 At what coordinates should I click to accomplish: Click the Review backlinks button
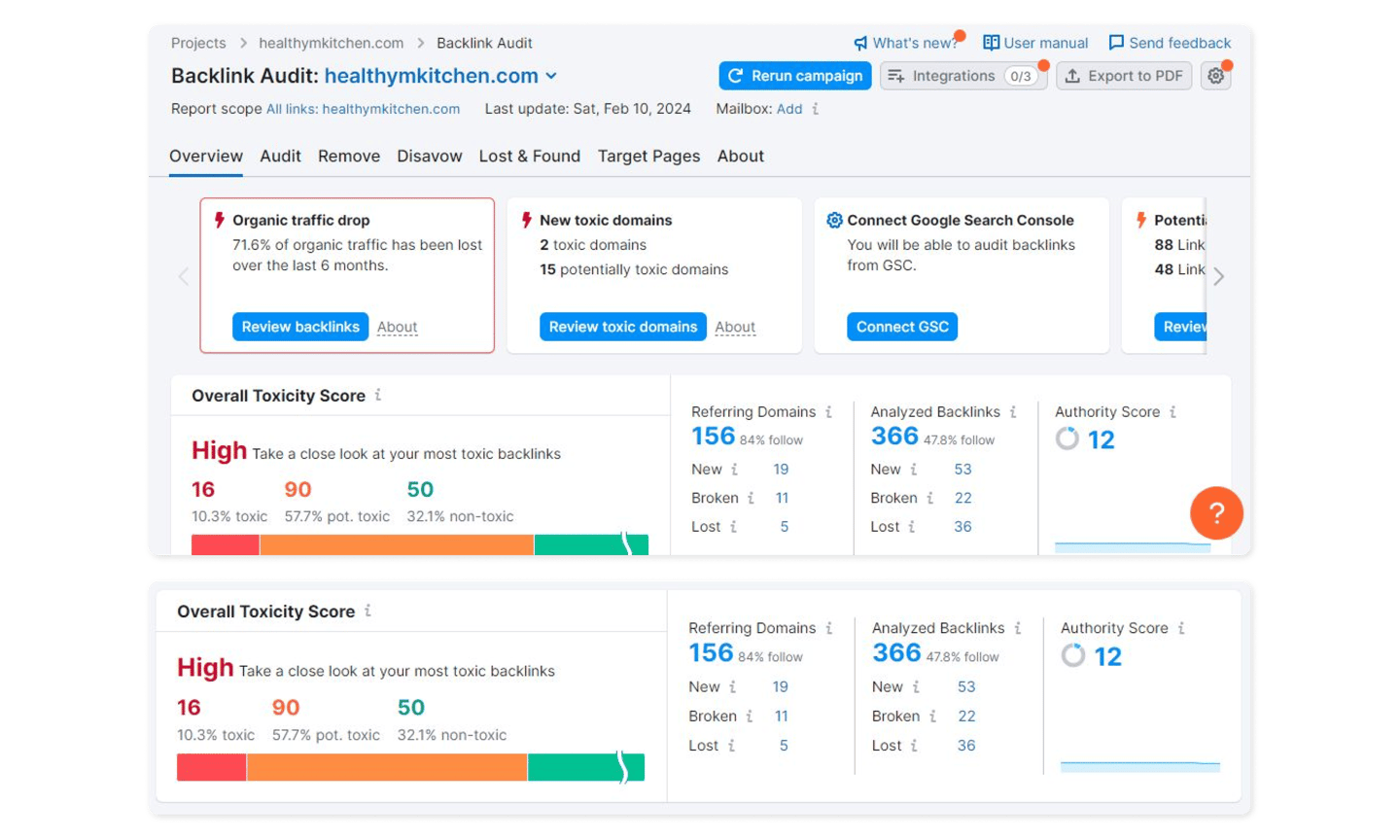click(x=300, y=327)
